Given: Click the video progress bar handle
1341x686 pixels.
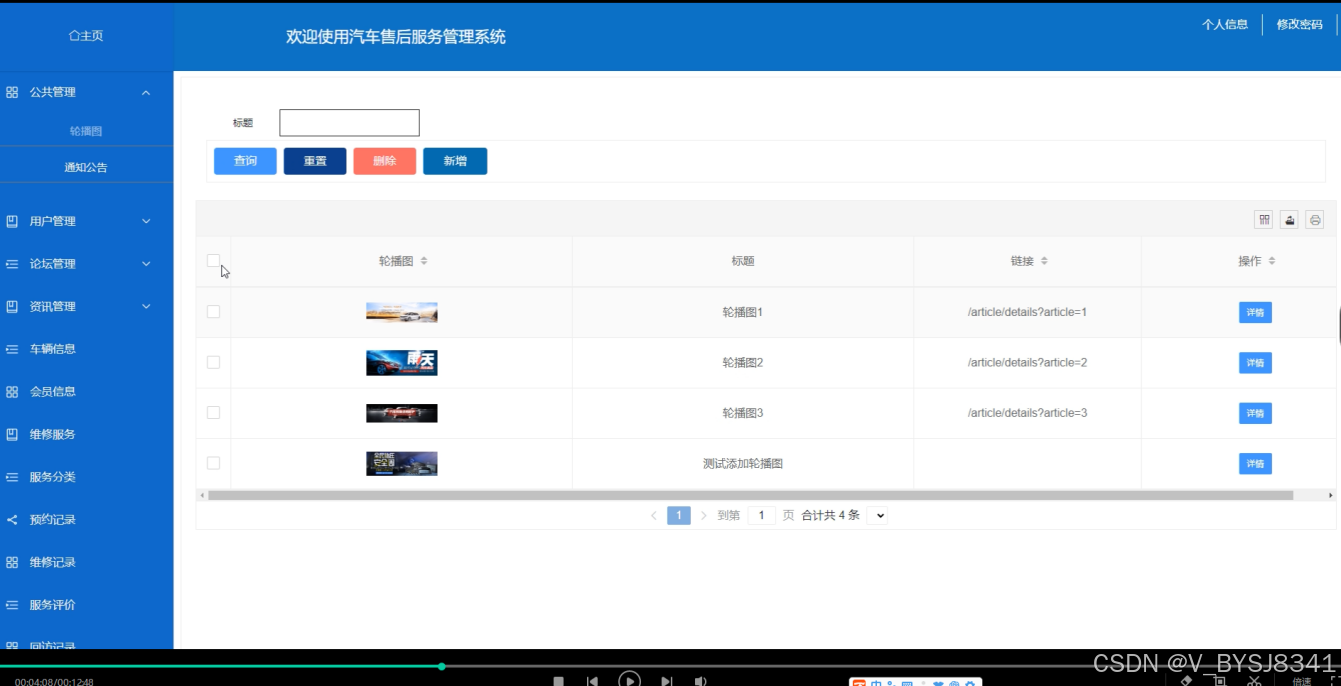Looking at the screenshot, I should pyautogui.click(x=441, y=666).
